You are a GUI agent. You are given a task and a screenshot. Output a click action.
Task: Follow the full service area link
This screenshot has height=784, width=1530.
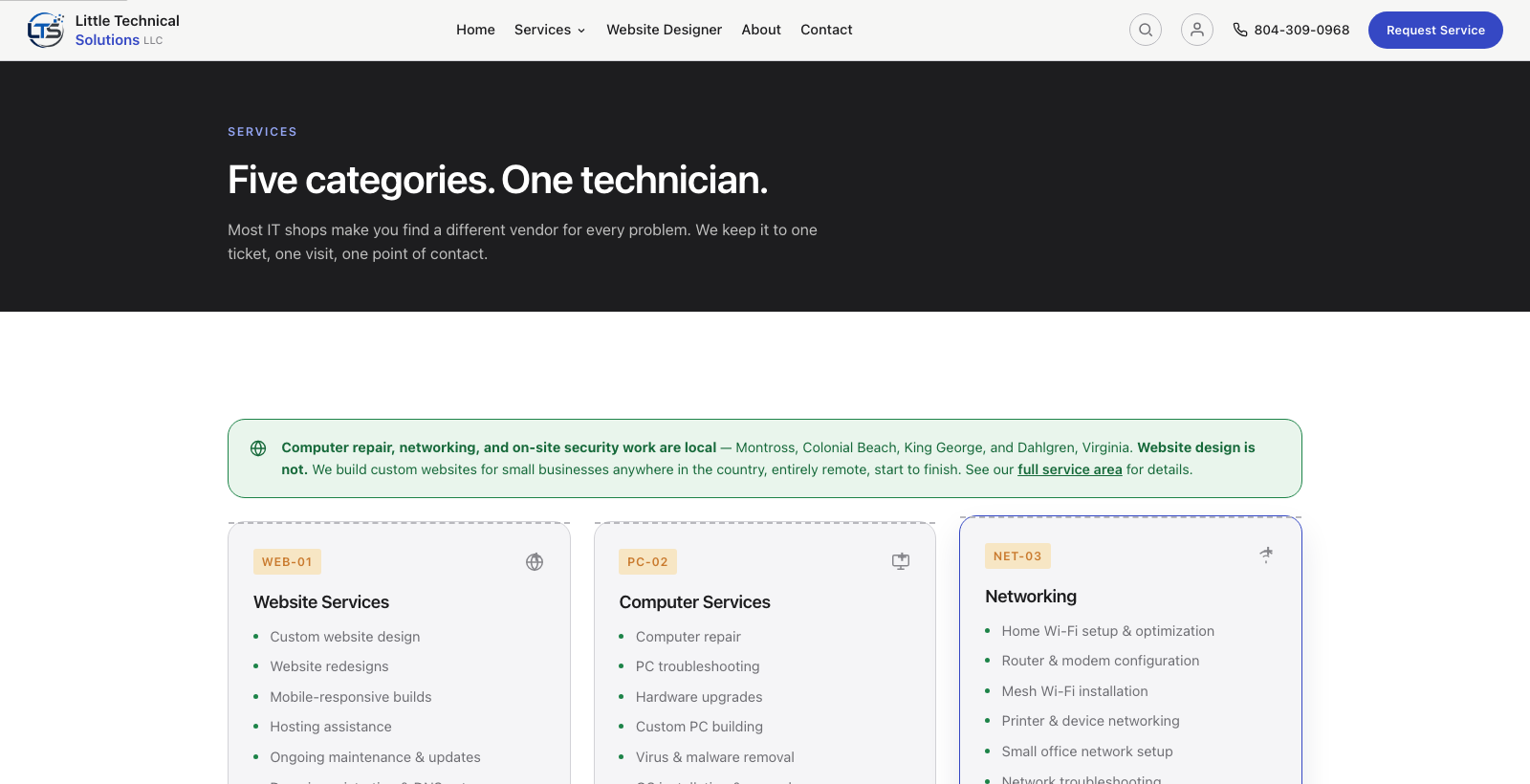[1069, 469]
